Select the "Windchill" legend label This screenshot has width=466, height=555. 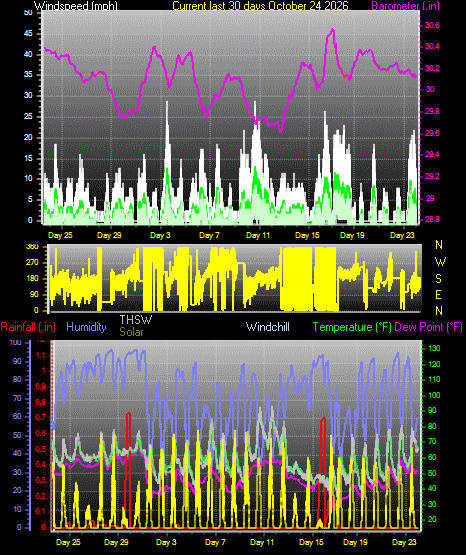(x=267, y=327)
